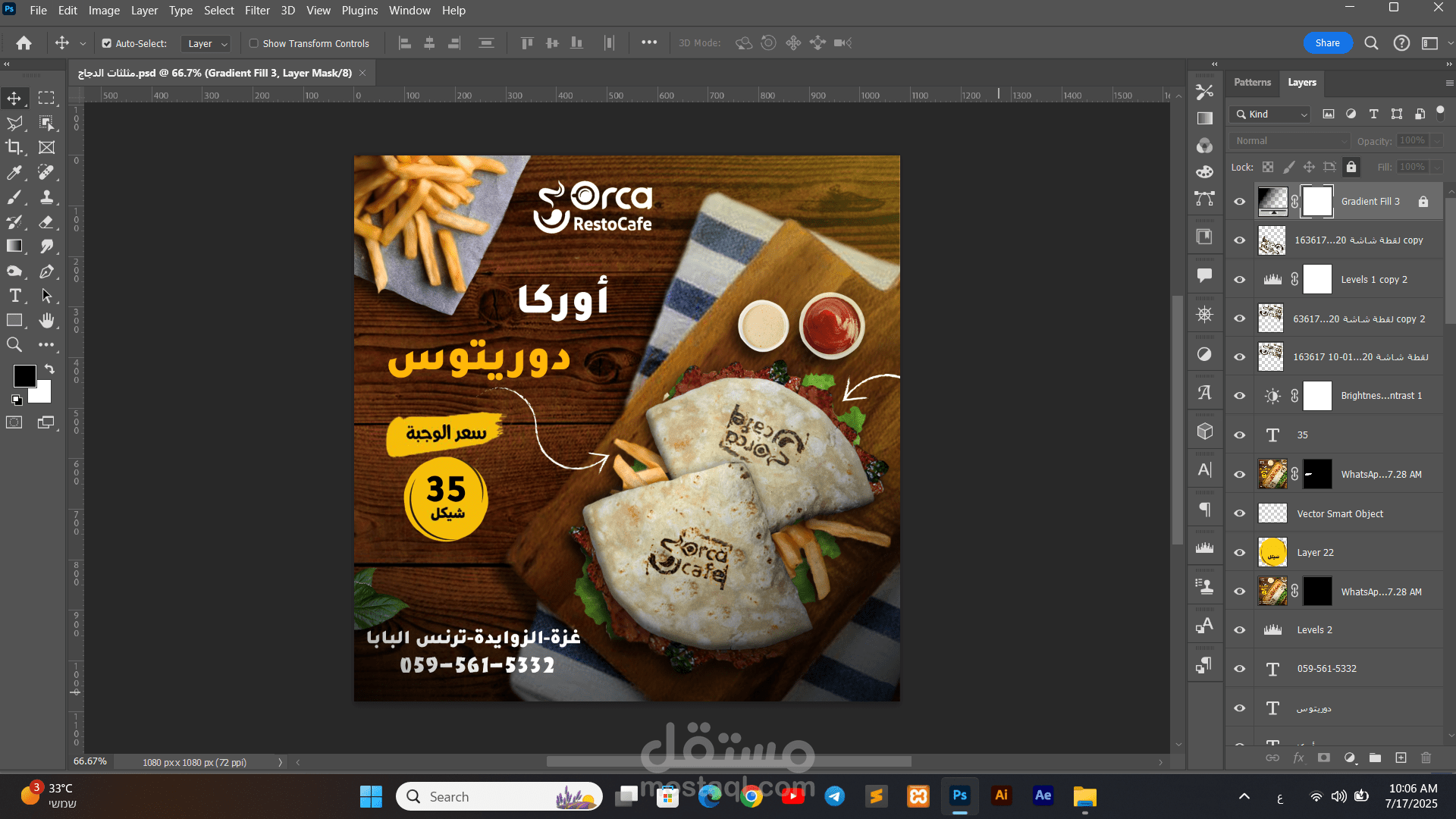Open the Filter menu
Viewport: 1456px width, 819px height.
pos(257,11)
